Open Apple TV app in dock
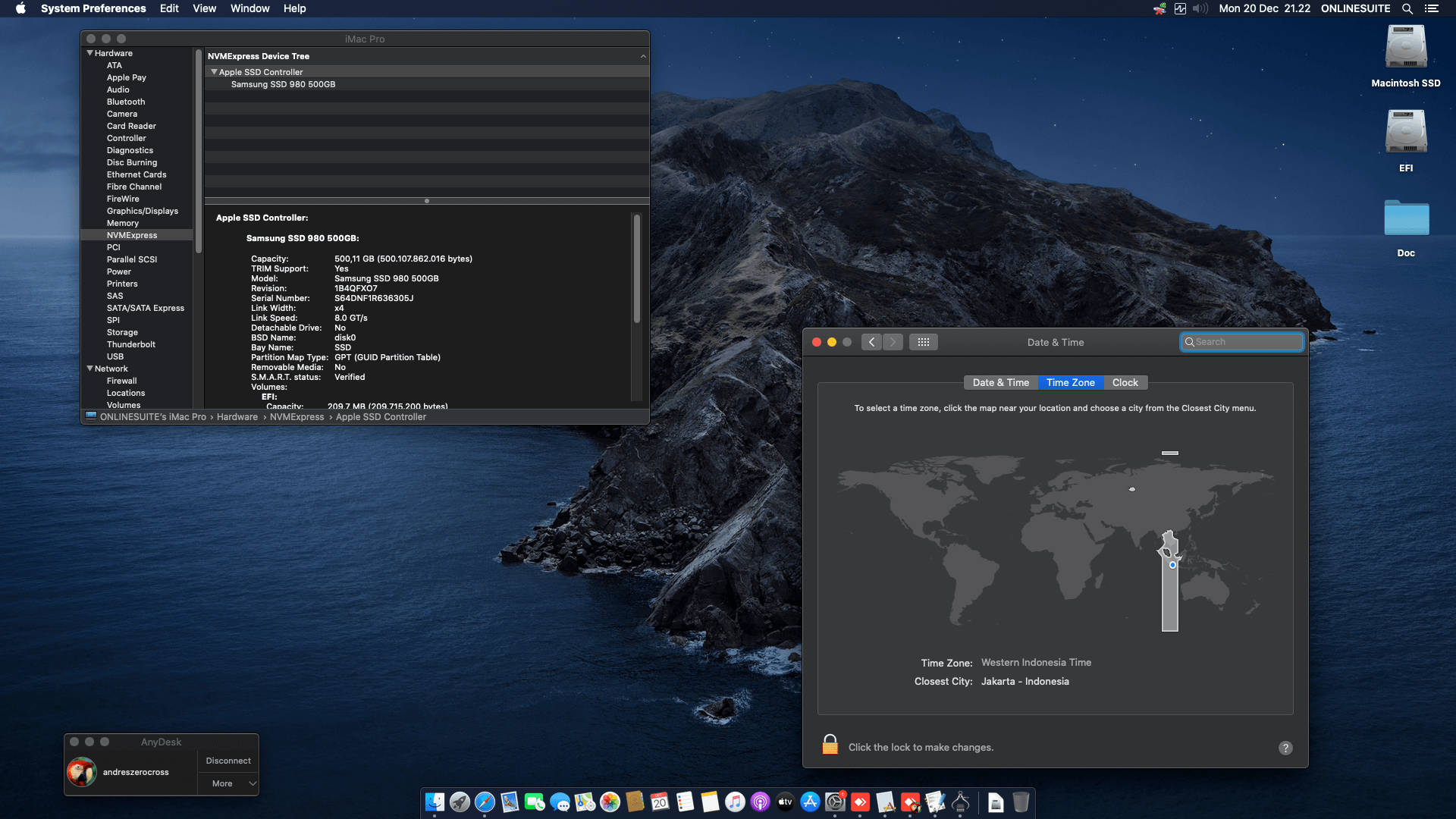The image size is (1456, 819). pyautogui.click(x=785, y=802)
